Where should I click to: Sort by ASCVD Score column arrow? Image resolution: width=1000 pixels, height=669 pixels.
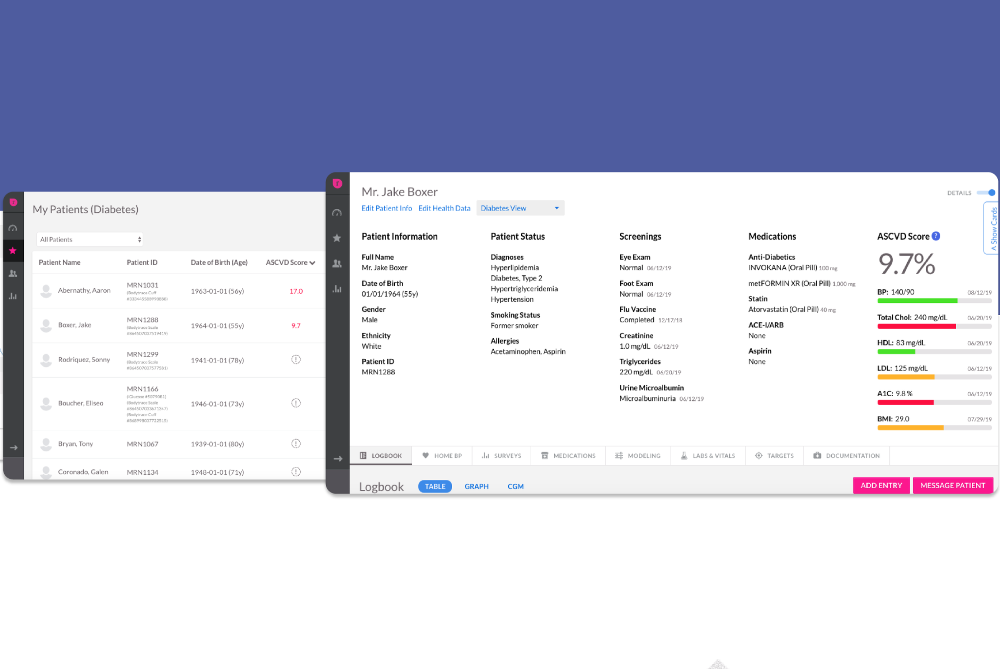point(314,263)
